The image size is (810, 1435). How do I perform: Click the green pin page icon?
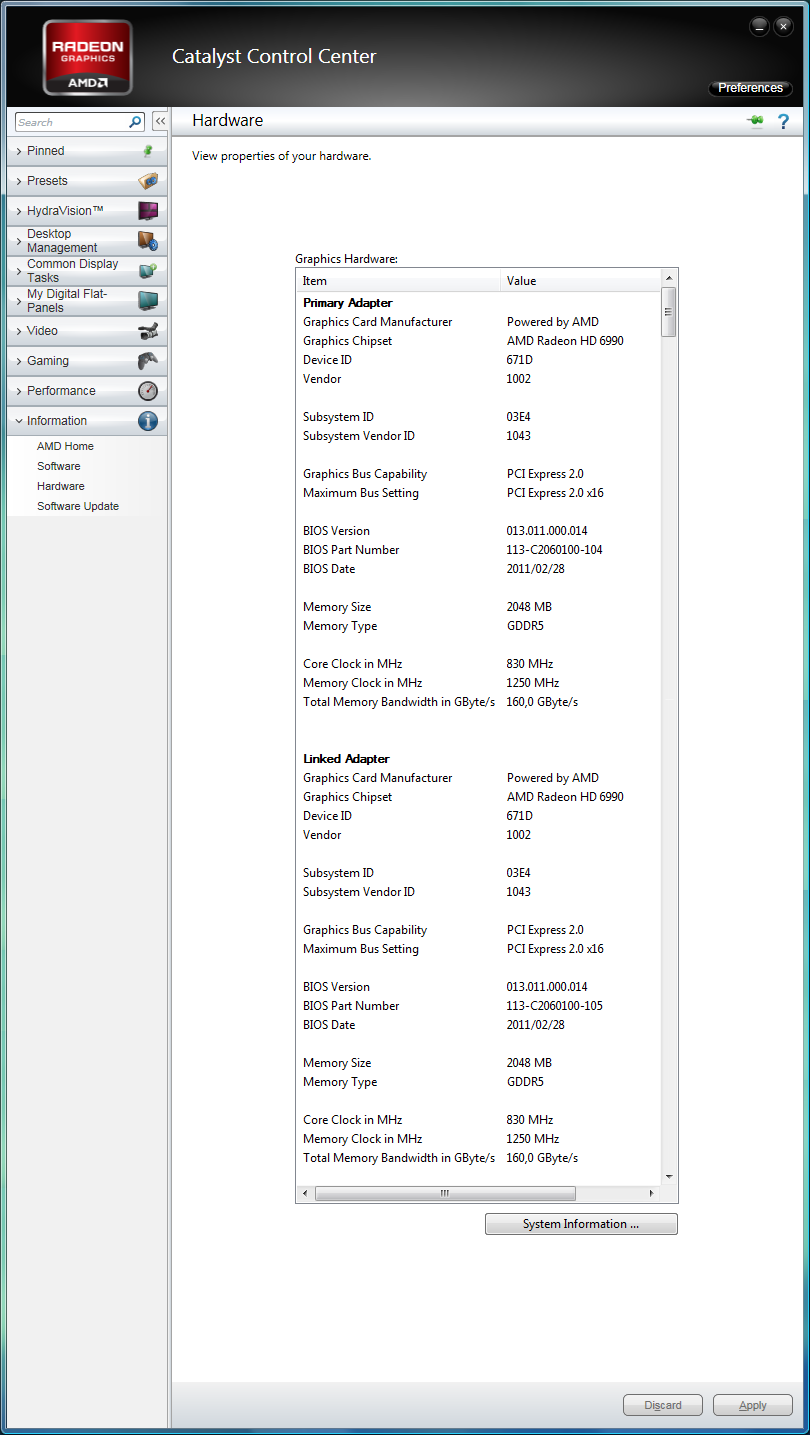tap(755, 121)
